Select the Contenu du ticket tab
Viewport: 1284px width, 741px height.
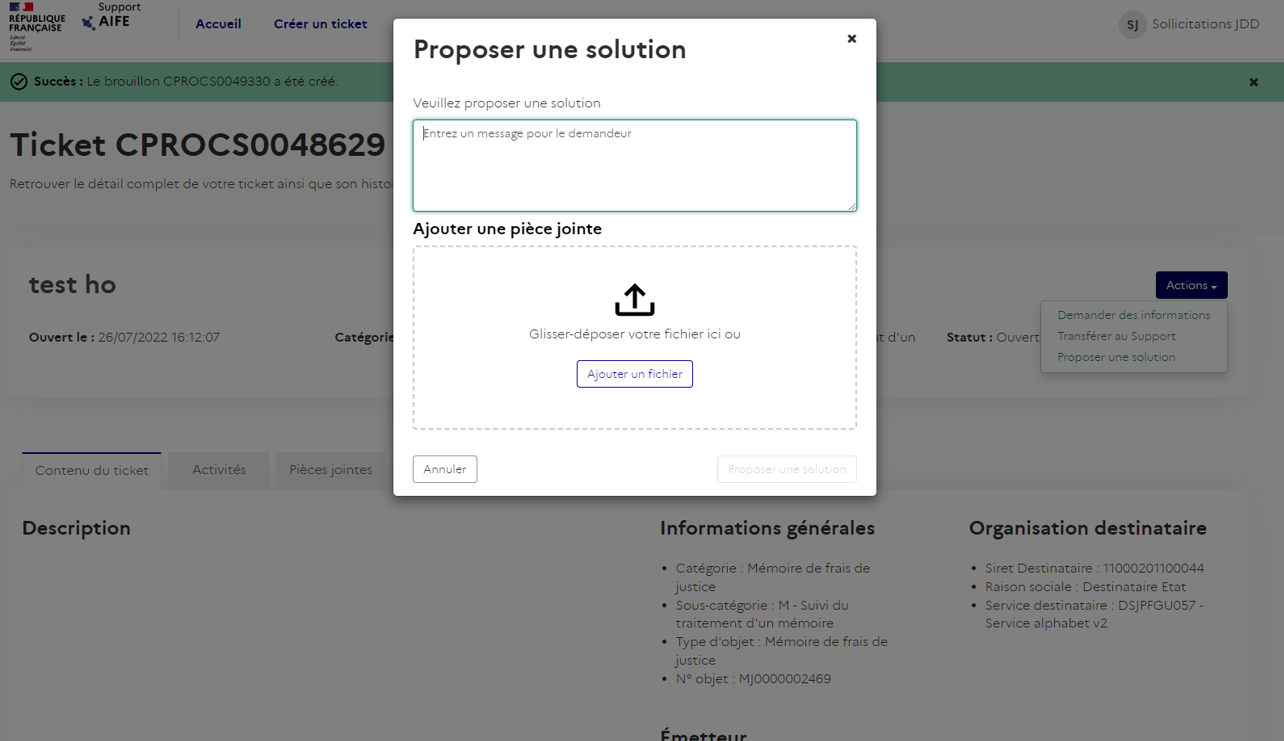pyautogui.click(x=91, y=470)
